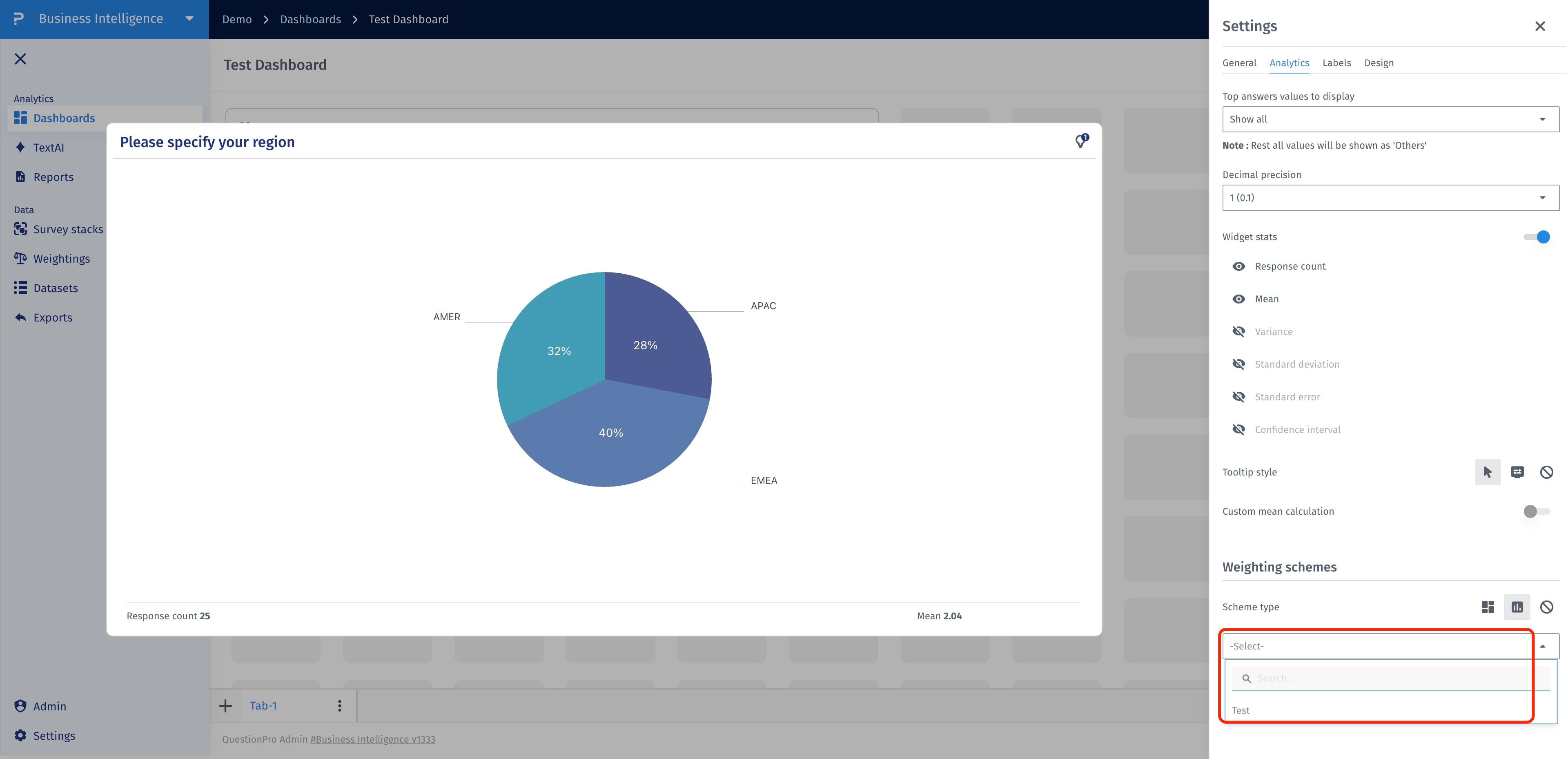Image resolution: width=1568 pixels, height=759 pixels.
Task: Show Standard deviation stat
Action: 1239,364
